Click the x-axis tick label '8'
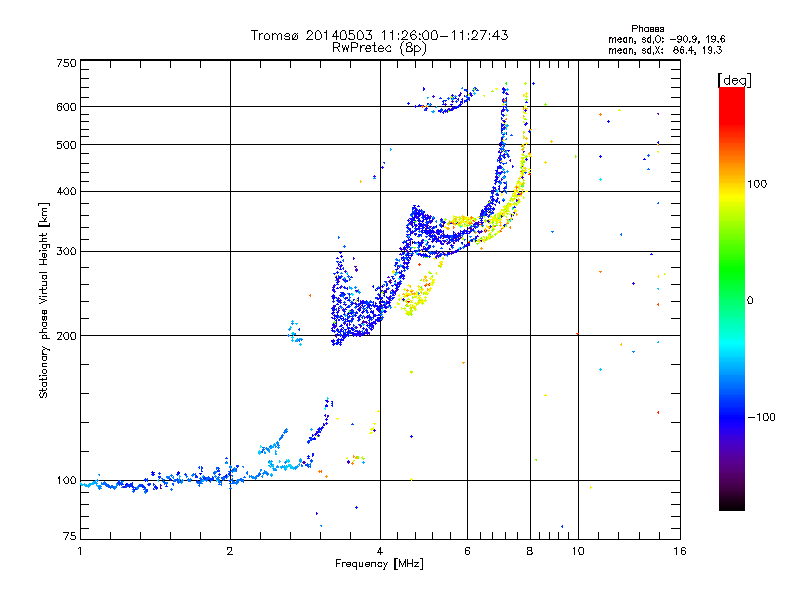 tap(530, 551)
